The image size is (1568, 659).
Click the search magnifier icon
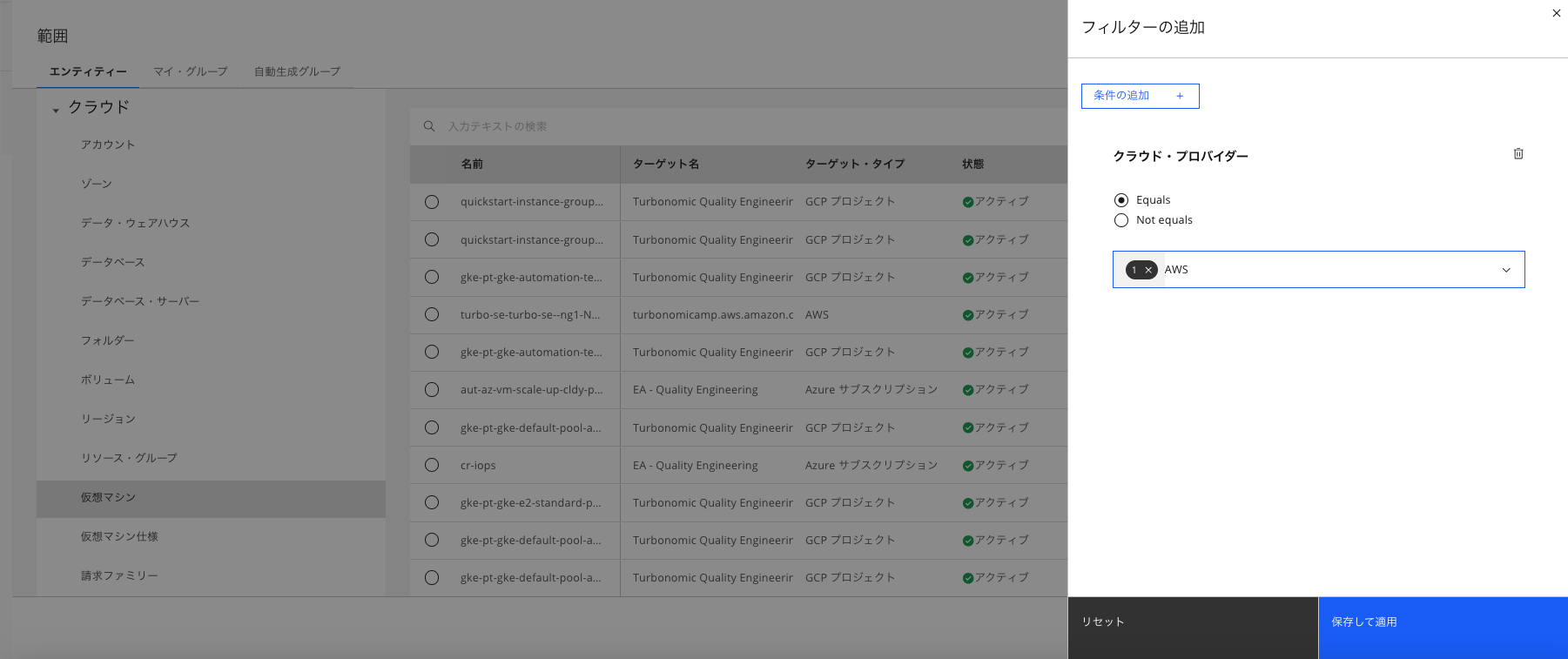point(429,126)
